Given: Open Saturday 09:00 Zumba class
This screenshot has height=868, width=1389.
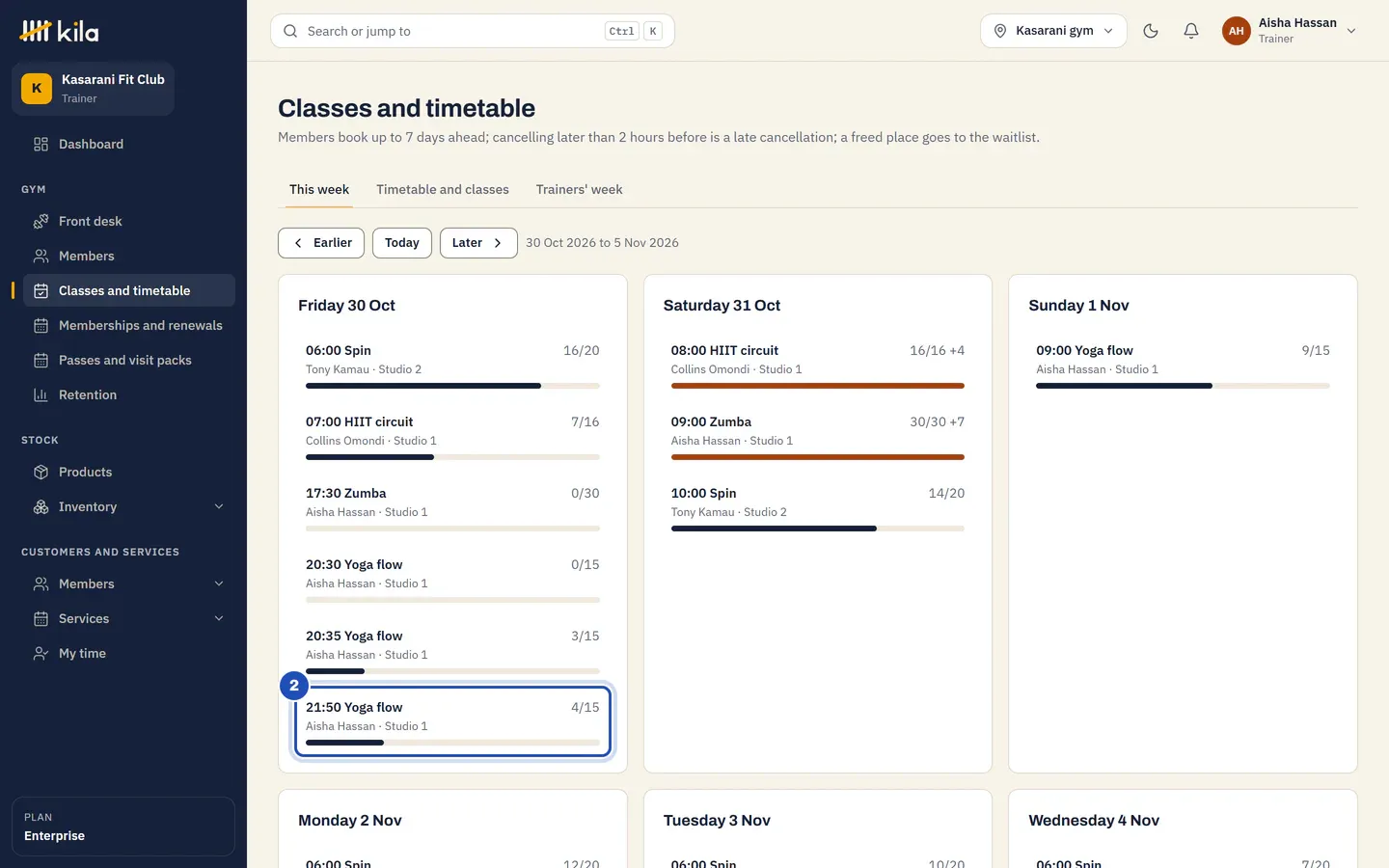Looking at the screenshot, I should (818, 437).
